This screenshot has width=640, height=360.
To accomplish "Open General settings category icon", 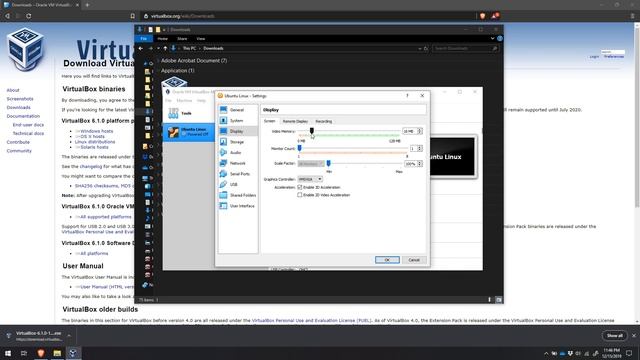I will 223,110.
